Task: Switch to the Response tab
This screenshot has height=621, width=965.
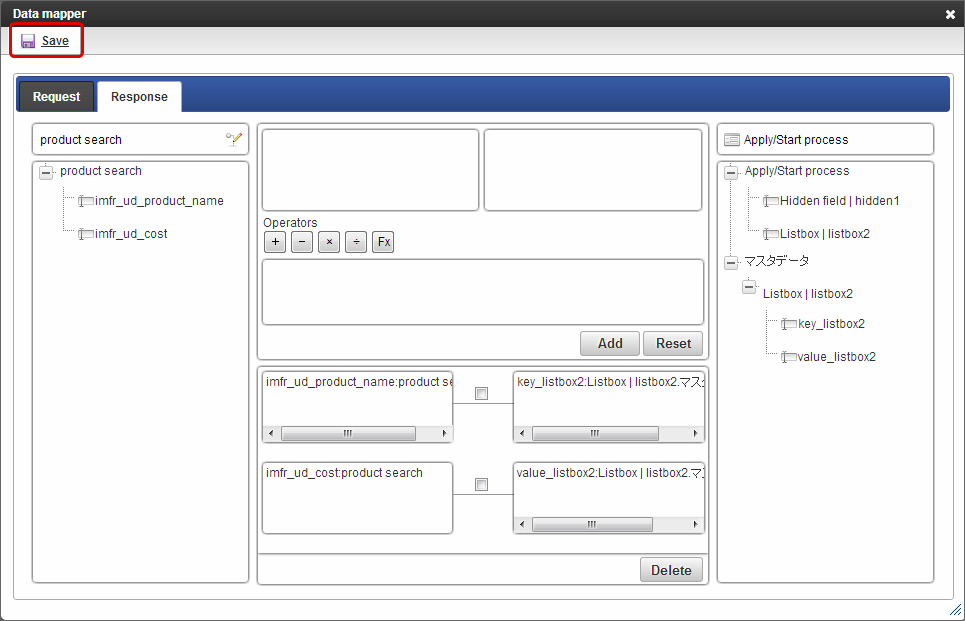Action: 139,97
